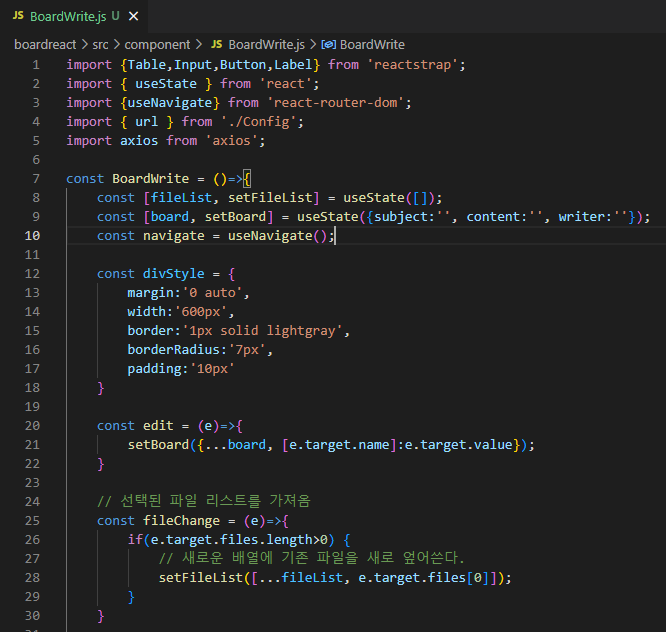666x632 pixels.
Task: Select the BoardWrite.js tab
Action: coord(74,16)
